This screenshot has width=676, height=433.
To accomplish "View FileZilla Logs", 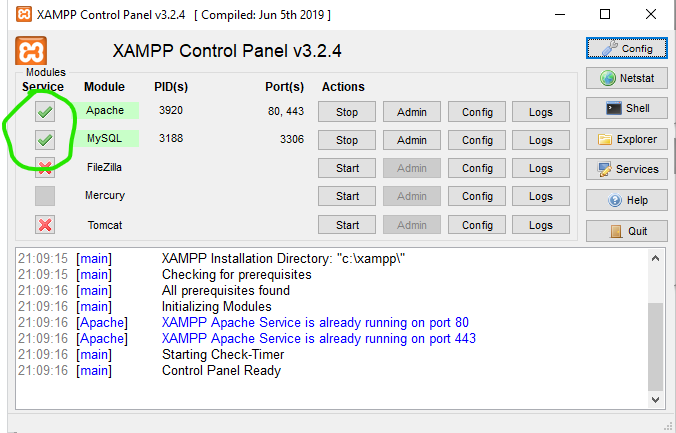I will pyautogui.click(x=541, y=168).
